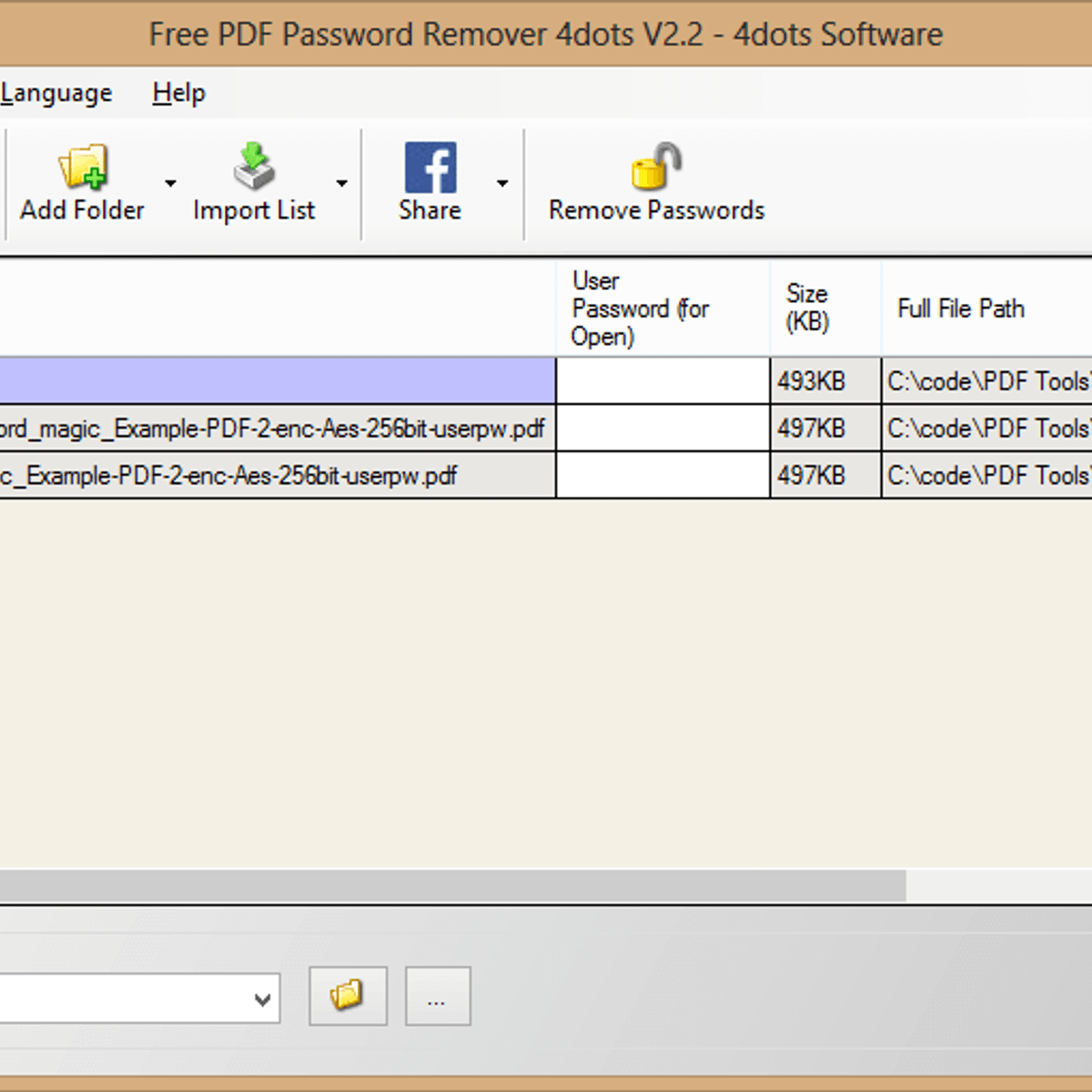Open the Share dropdown arrow

click(x=502, y=184)
